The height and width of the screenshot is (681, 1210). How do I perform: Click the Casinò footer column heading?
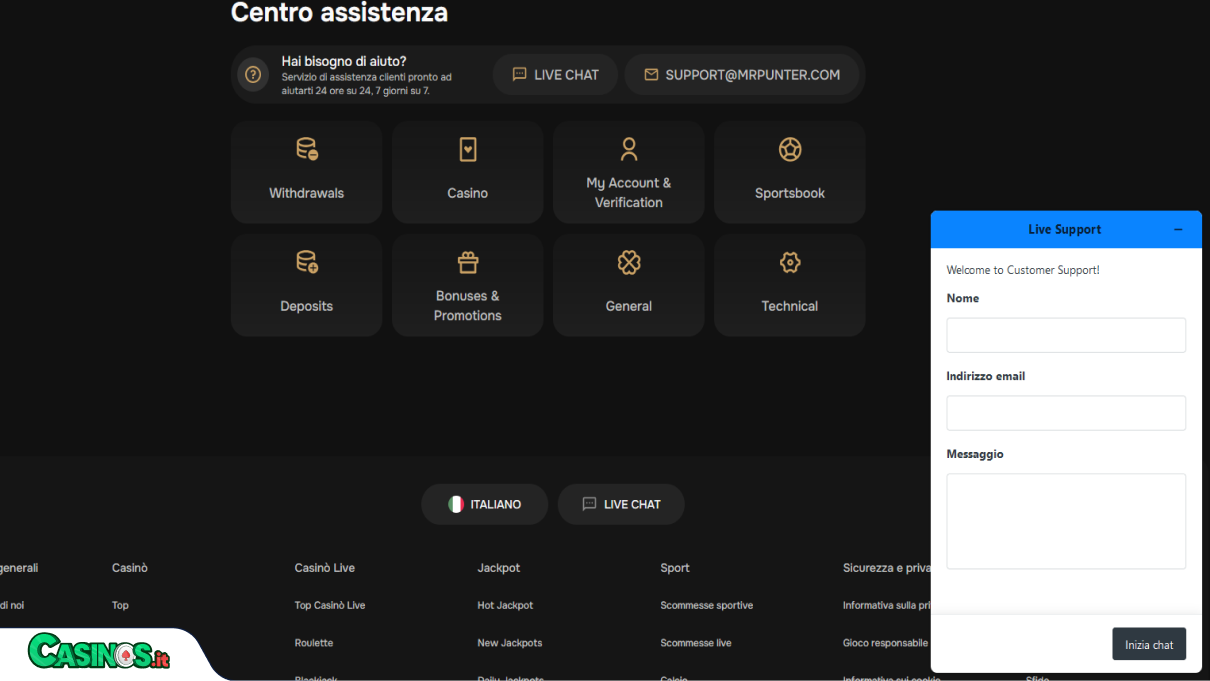pyautogui.click(x=130, y=568)
